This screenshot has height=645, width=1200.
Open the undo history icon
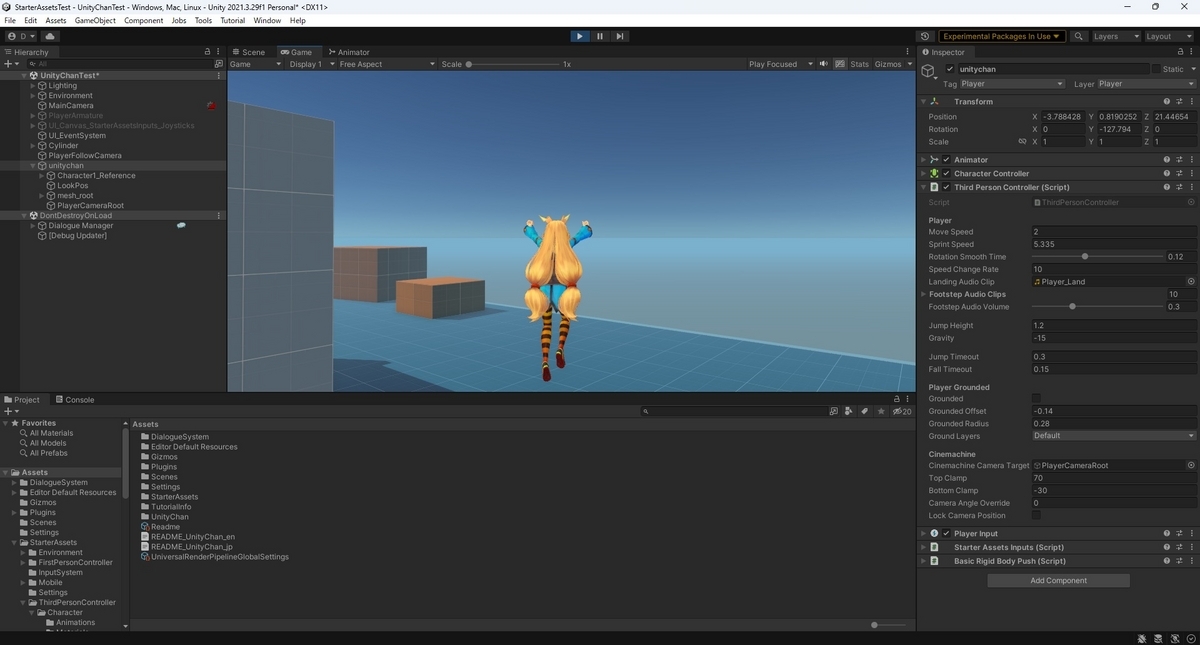924,36
